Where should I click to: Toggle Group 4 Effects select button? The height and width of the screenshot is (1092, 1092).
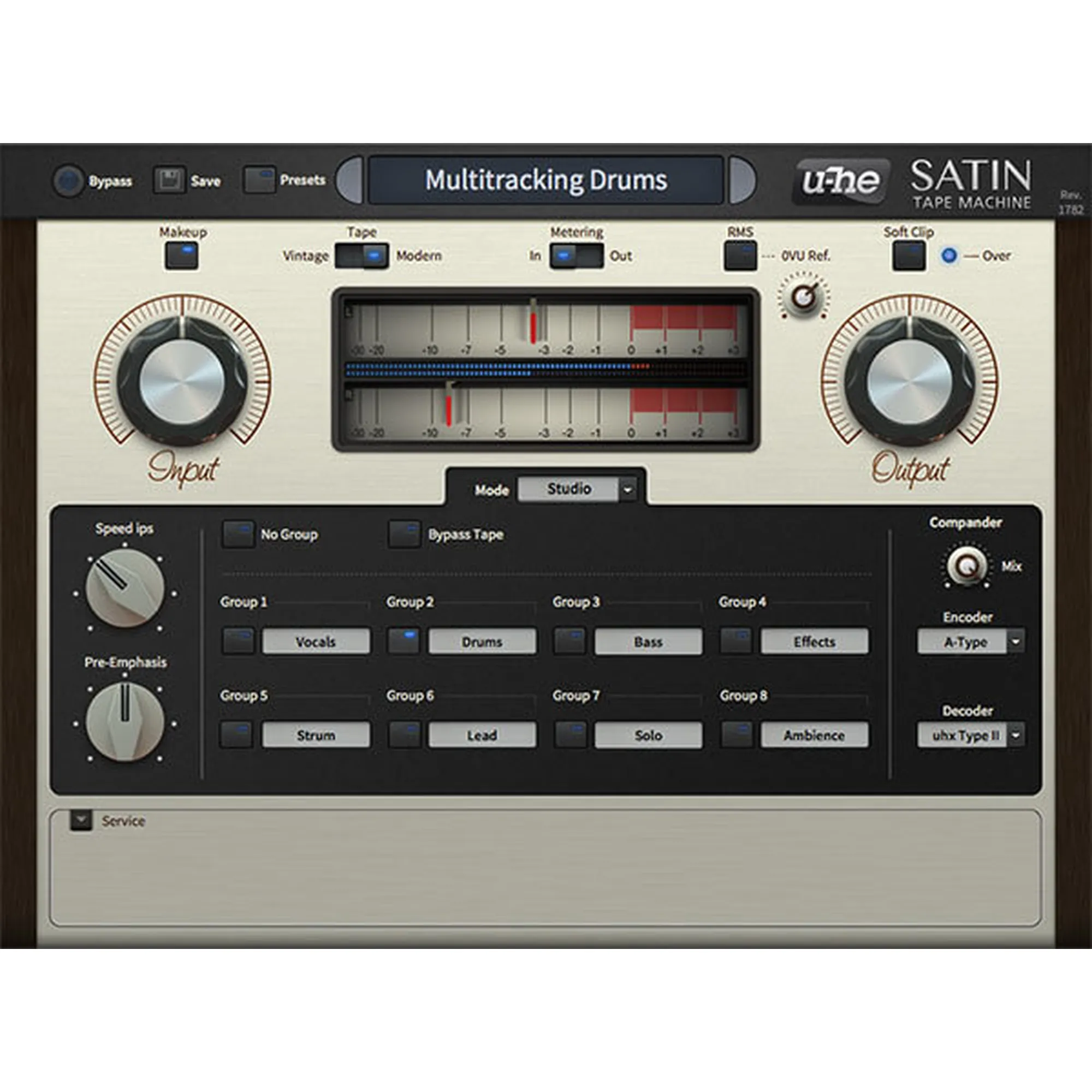pyautogui.click(x=736, y=642)
